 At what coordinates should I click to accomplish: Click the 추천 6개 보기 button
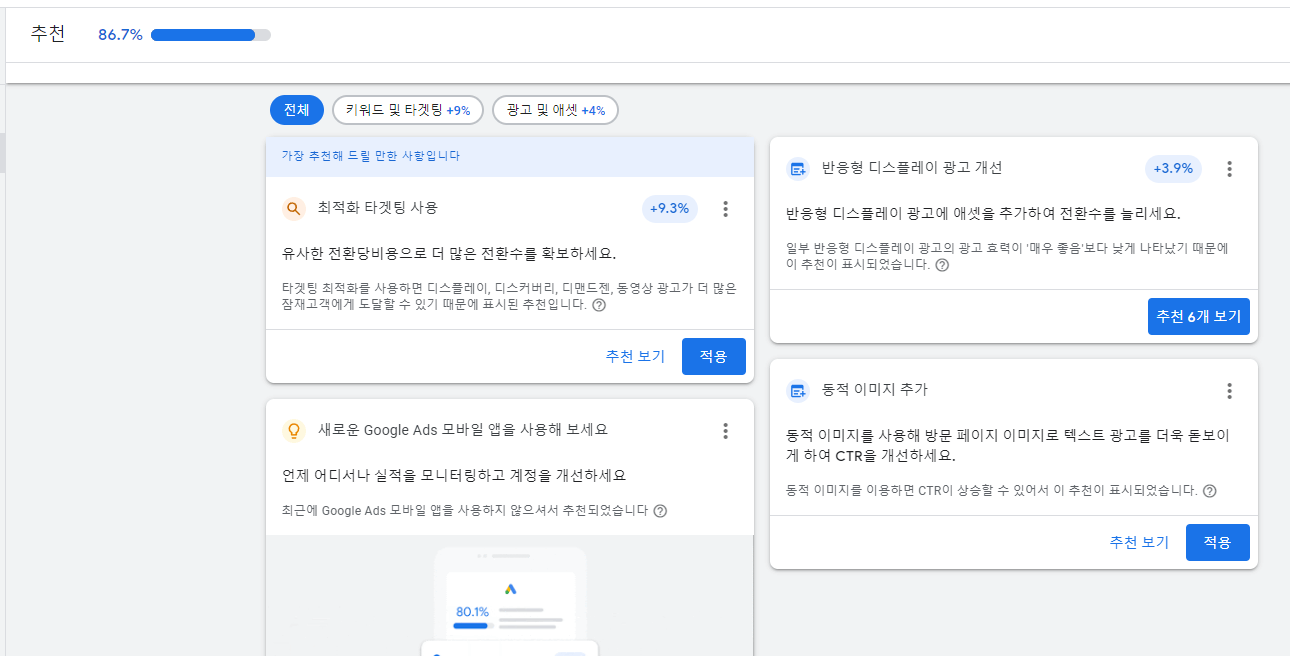click(x=1199, y=316)
